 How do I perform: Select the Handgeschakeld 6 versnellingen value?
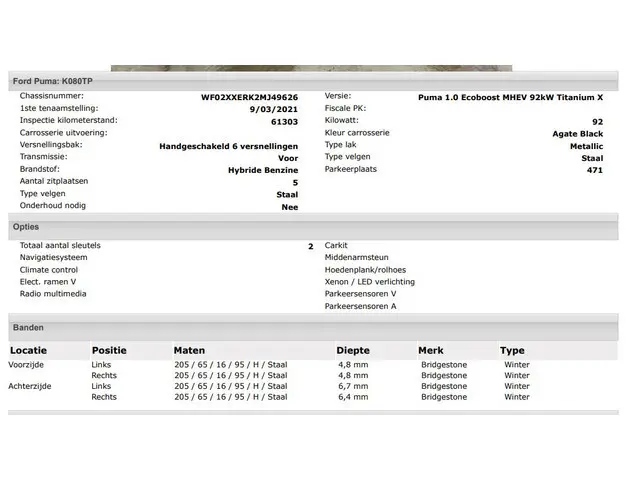tap(228, 146)
